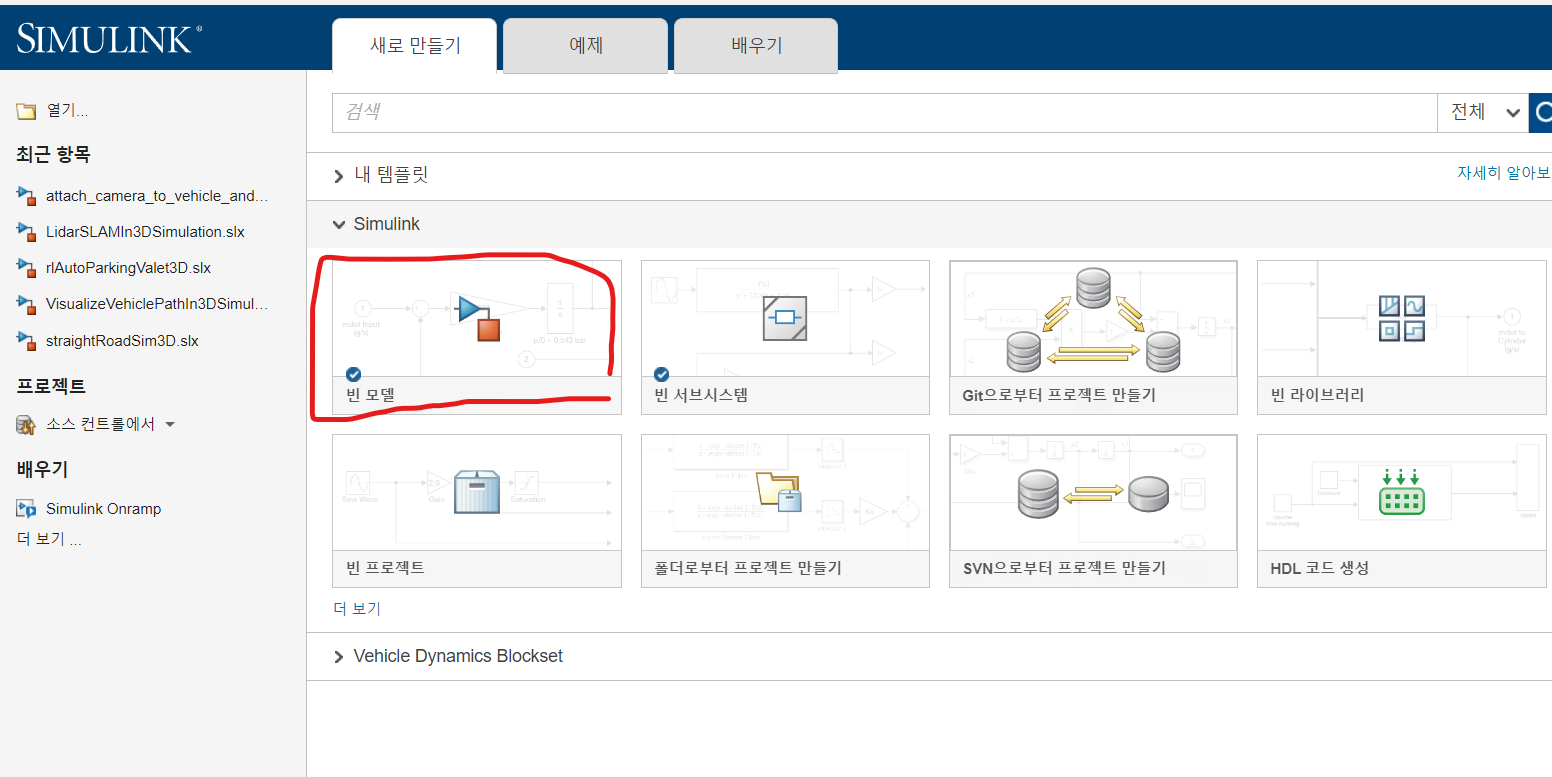Click the 프로젝트 heading

[51, 386]
